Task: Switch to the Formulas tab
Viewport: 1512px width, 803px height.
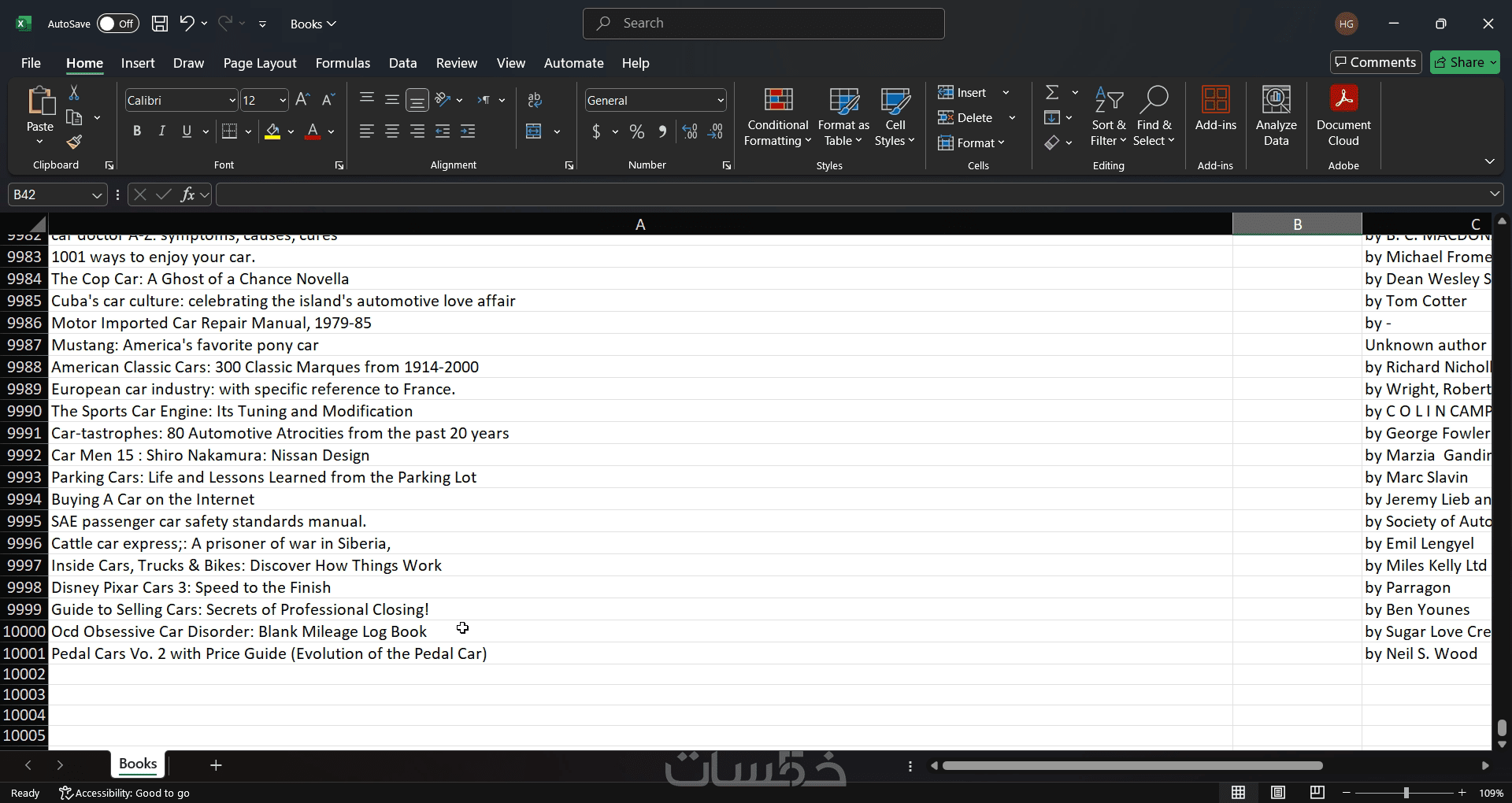Action: click(x=343, y=63)
